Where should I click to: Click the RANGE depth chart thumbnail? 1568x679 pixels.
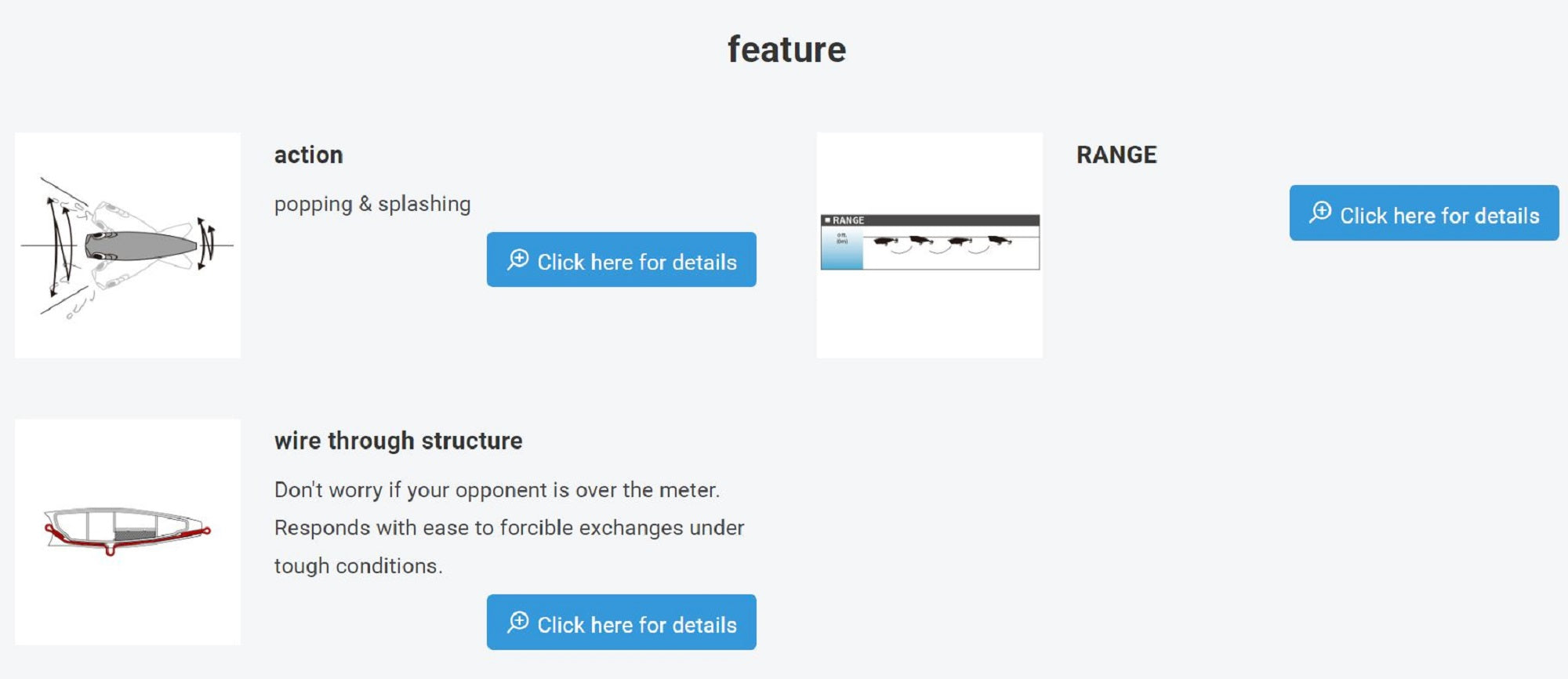point(929,245)
